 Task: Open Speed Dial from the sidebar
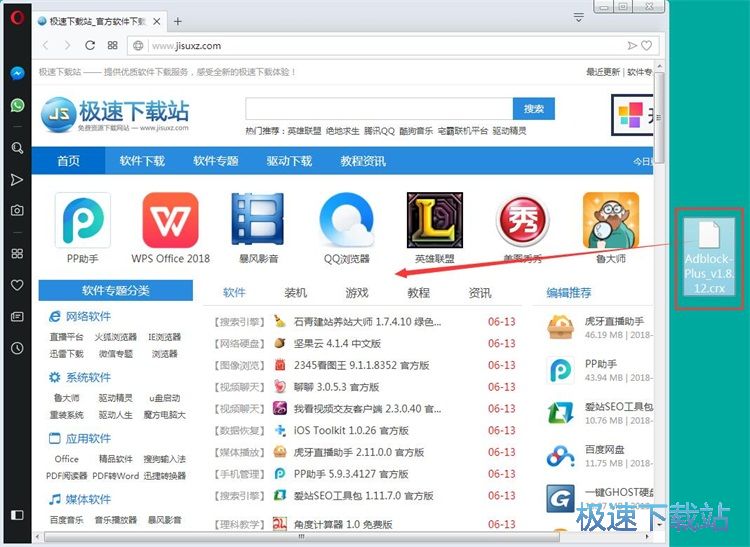tap(17, 253)
